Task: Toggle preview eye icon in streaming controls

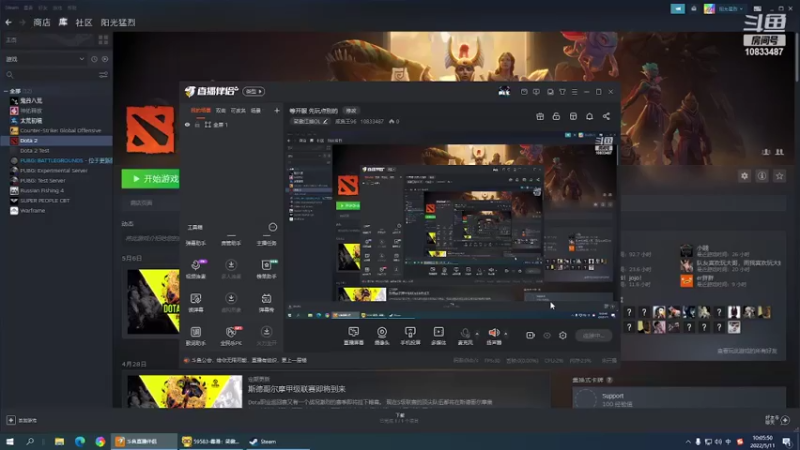Action: coord(547,335)
